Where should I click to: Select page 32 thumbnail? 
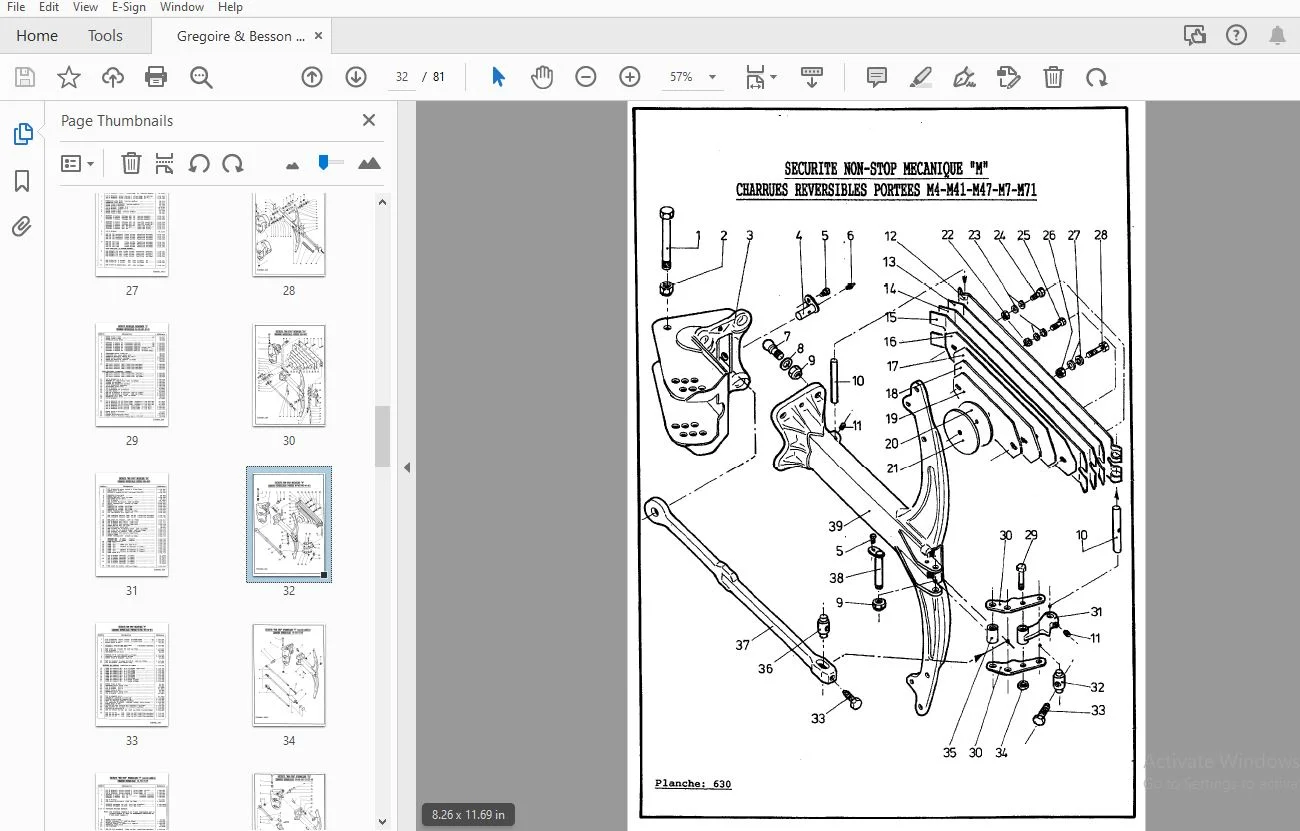click(x=289, y=525)
